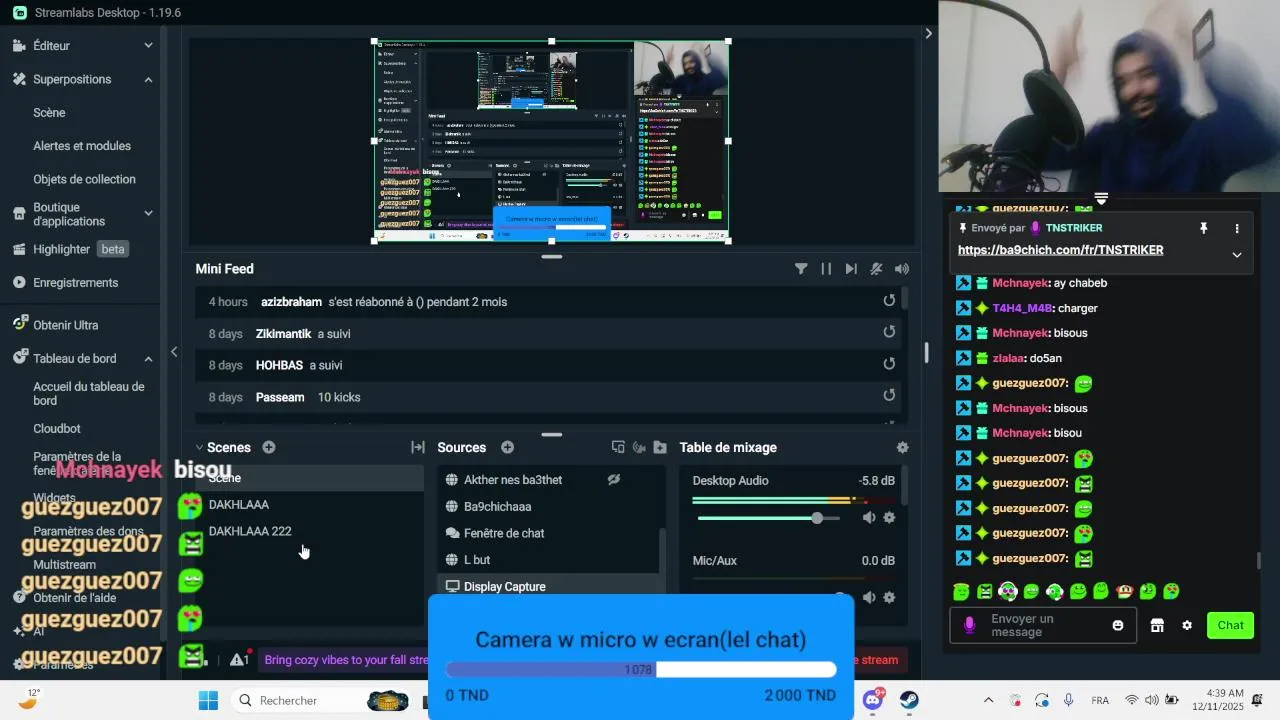Collapse the left sidebar with arrow
The width and height of the screenshot is (1280, 720).
[x=174, y=352]
